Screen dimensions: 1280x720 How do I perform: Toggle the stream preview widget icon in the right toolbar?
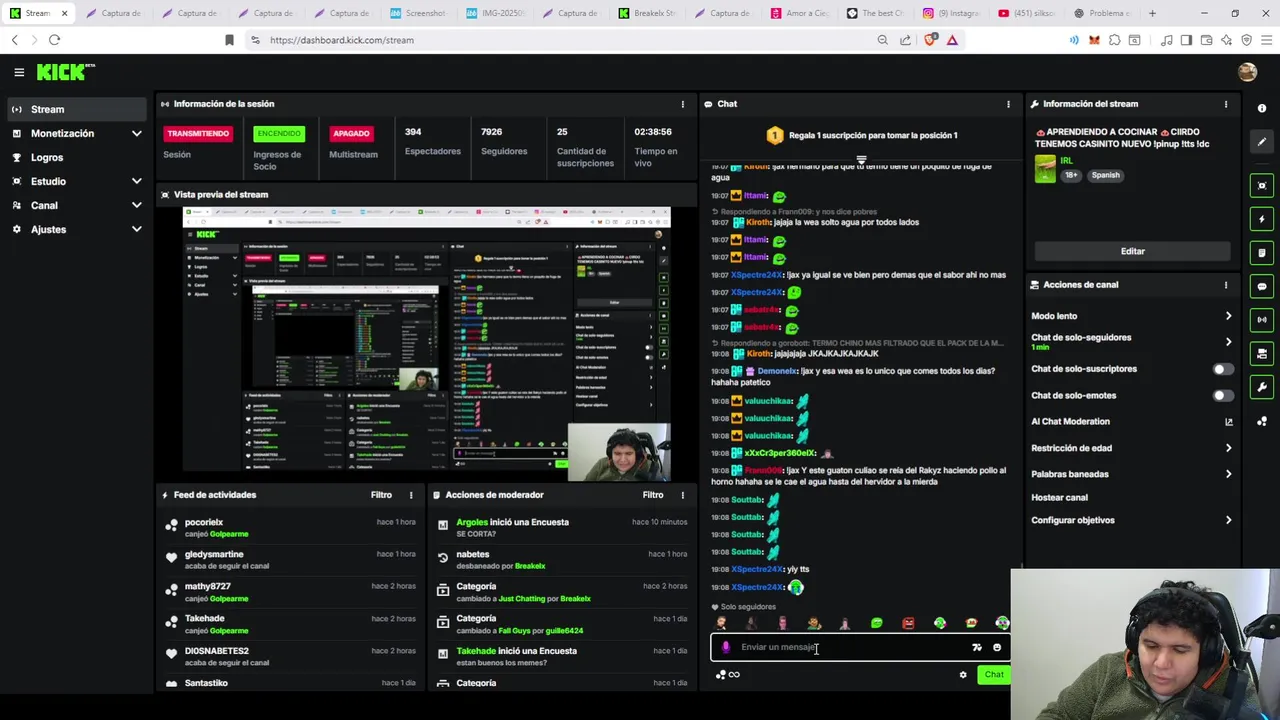coord(1262,185)
